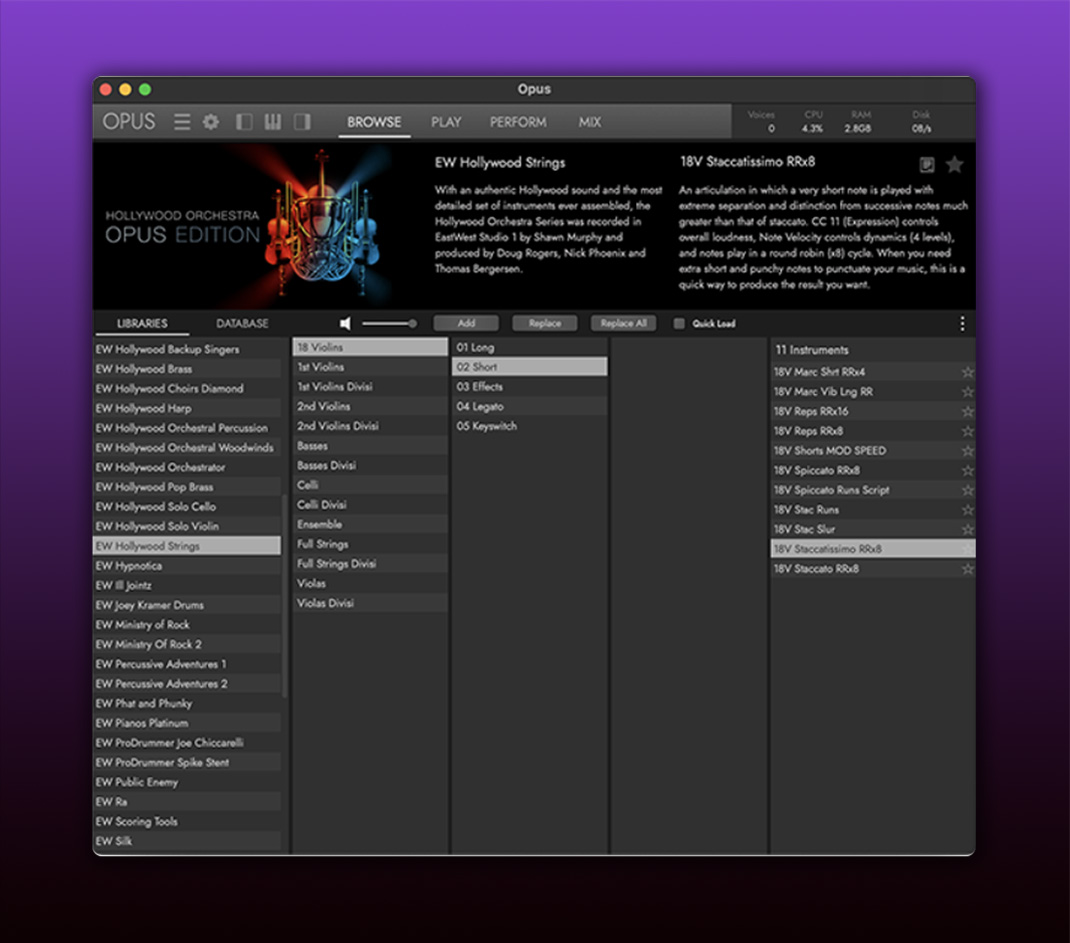This screenshot has width=1070, height=943.
Task: Select the 18V Spiccato Runs Script row
Action: [x=873, y=490]
